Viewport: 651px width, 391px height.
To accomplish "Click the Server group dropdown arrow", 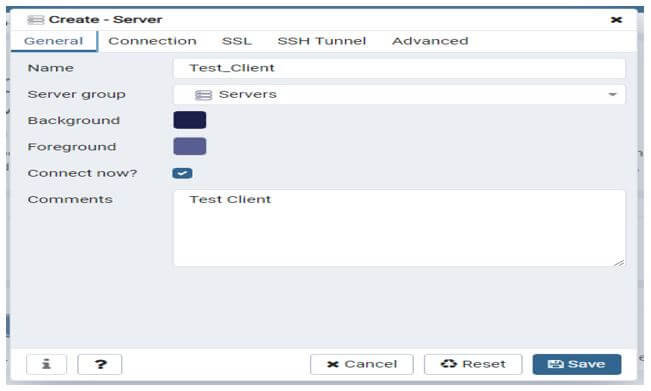I will tap(612, 95).
